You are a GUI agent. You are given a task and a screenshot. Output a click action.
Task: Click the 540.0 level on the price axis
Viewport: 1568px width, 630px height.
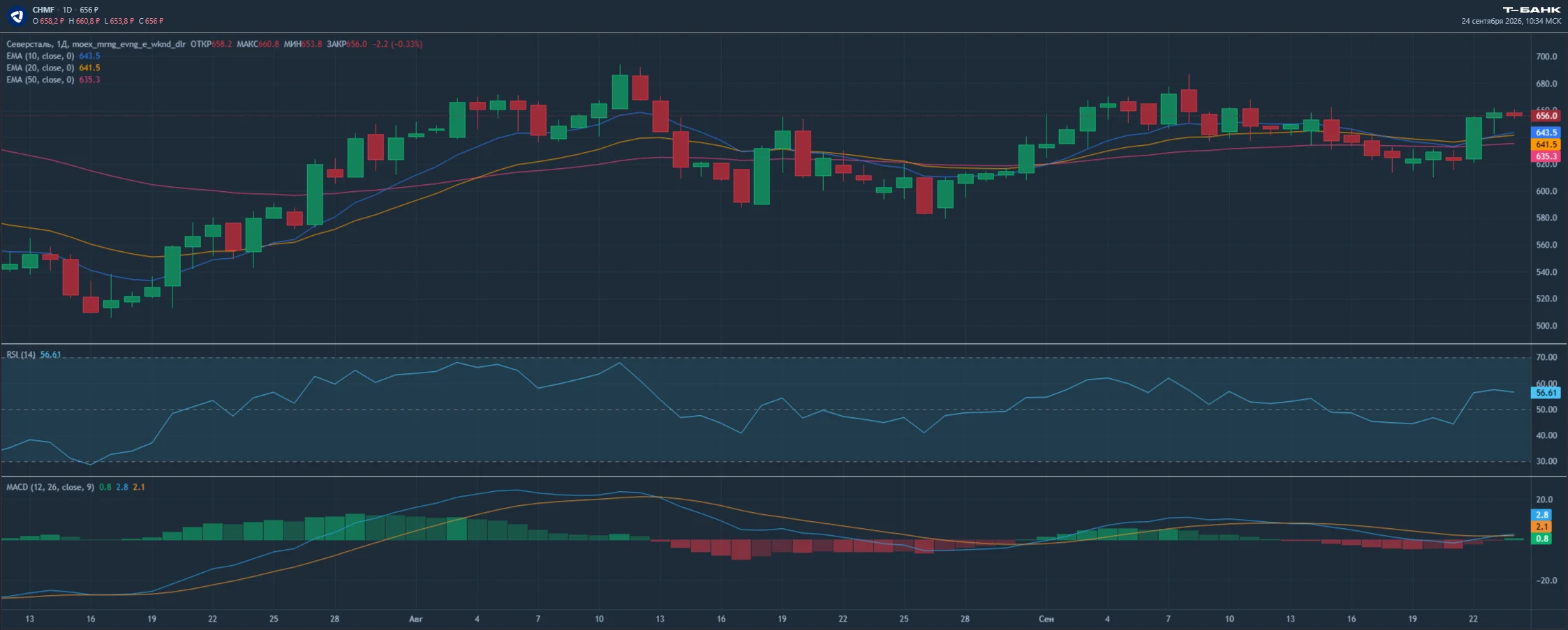[1546, 272]
